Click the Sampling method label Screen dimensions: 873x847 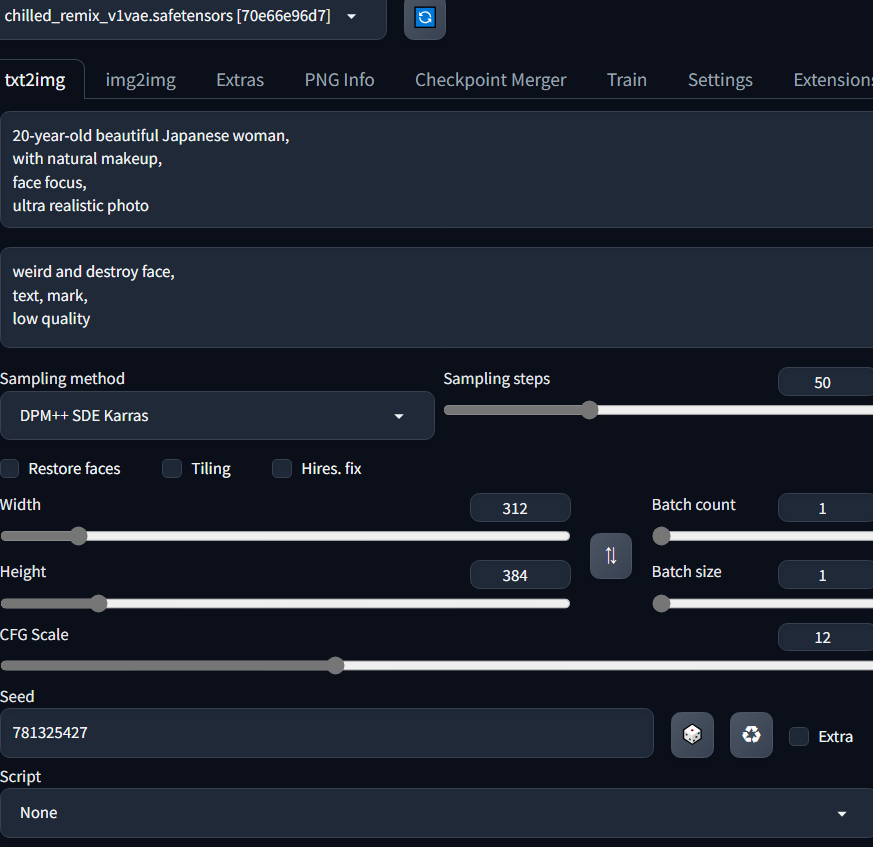pos(62,379)
